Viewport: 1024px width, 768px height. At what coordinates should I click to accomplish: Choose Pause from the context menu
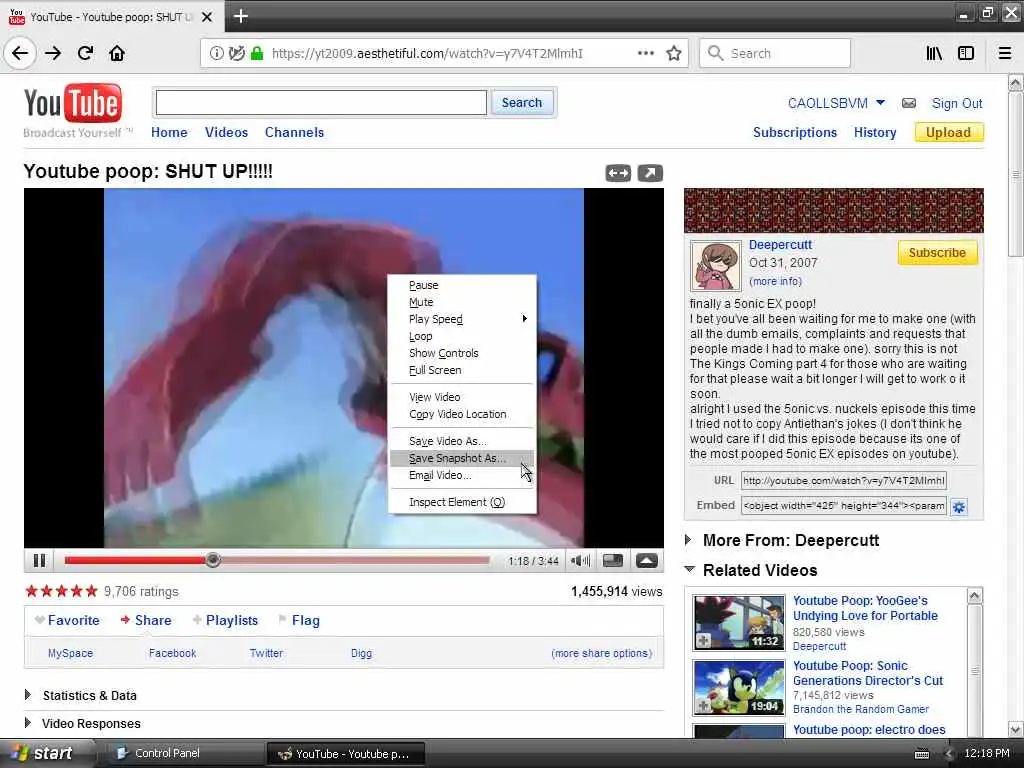pyautogui.click(x=462, y=285)
